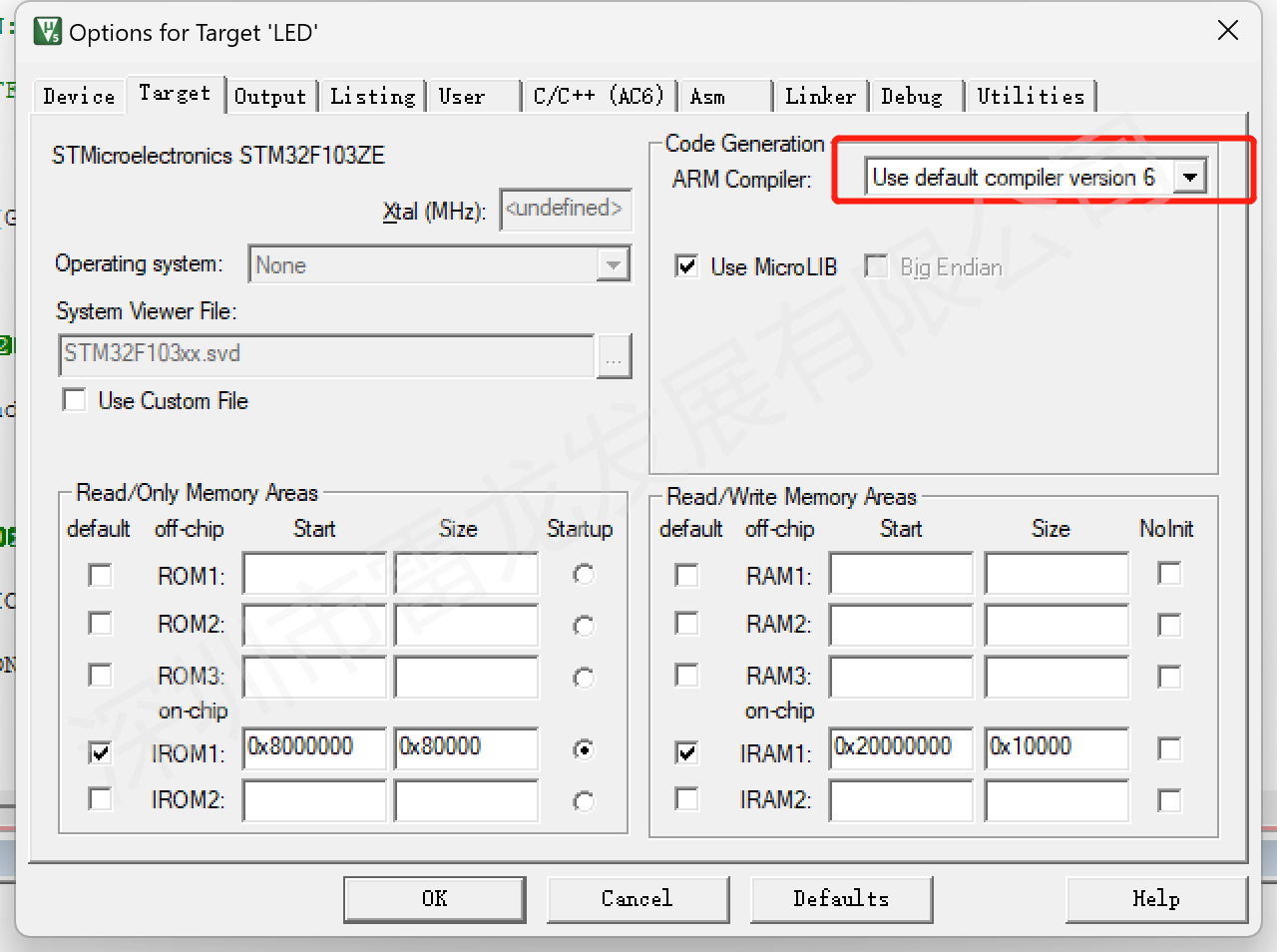Click the ROM1 Start field
This screenshot has width=1277, height=952.
pyautogui.click(x=314, y=574)
